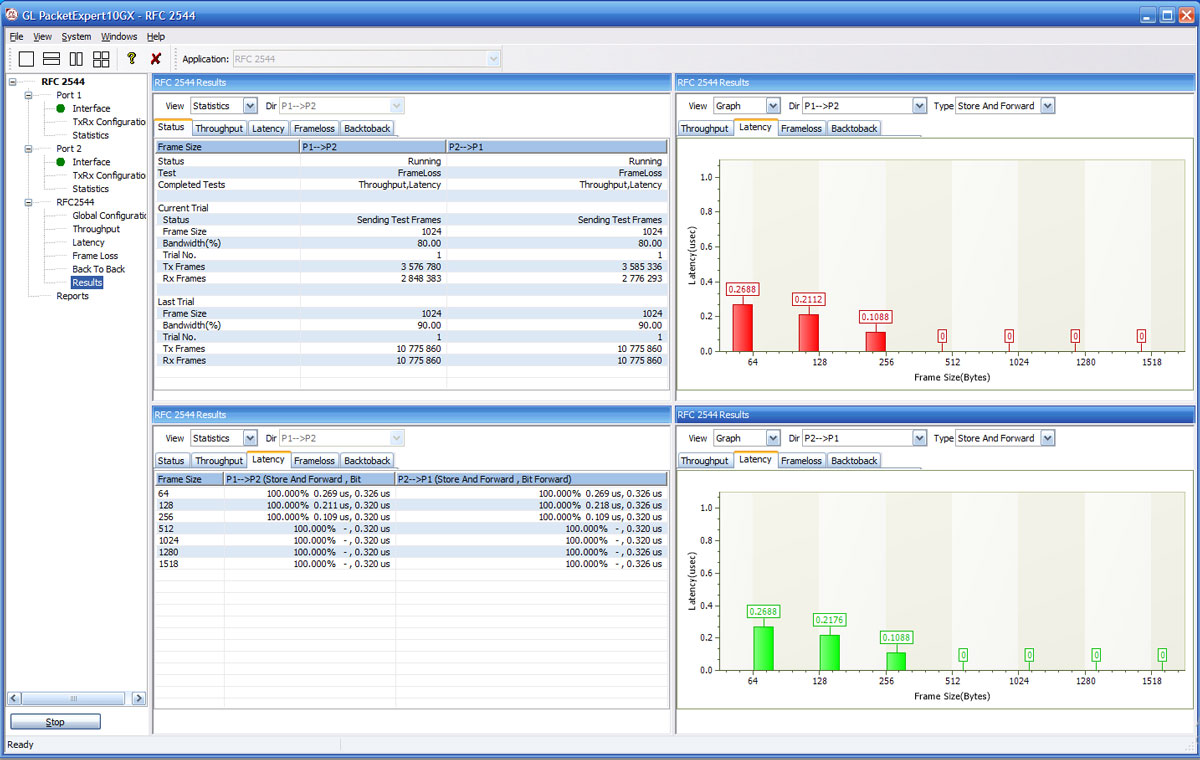Open the Windows menu

click(119, 37)
